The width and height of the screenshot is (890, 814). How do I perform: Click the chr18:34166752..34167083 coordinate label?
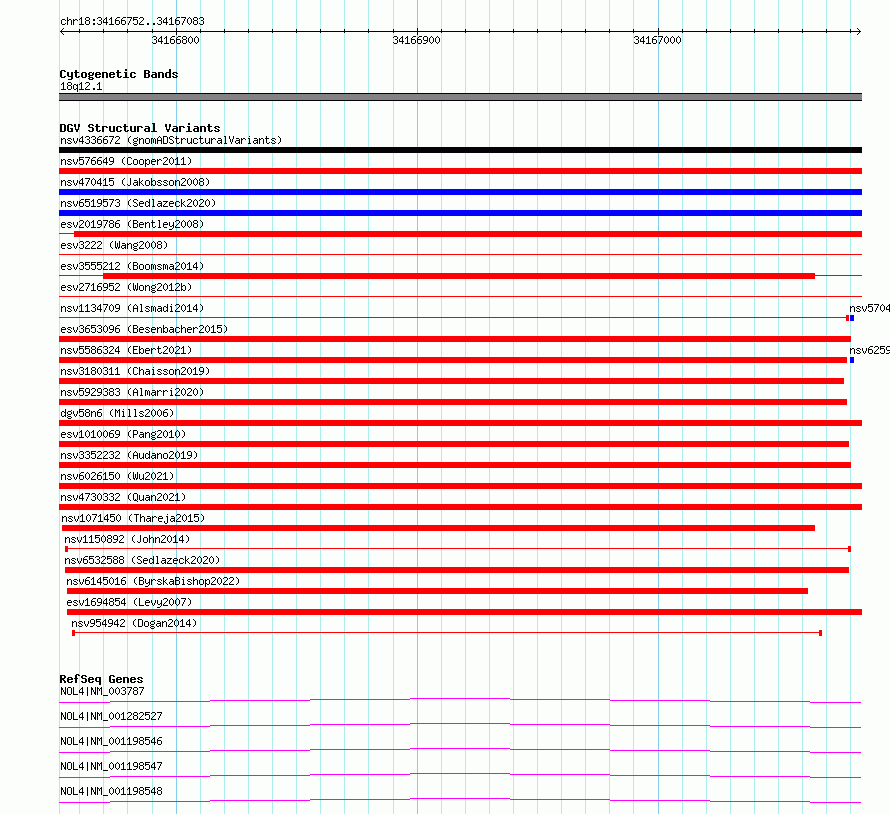point(132,21)
